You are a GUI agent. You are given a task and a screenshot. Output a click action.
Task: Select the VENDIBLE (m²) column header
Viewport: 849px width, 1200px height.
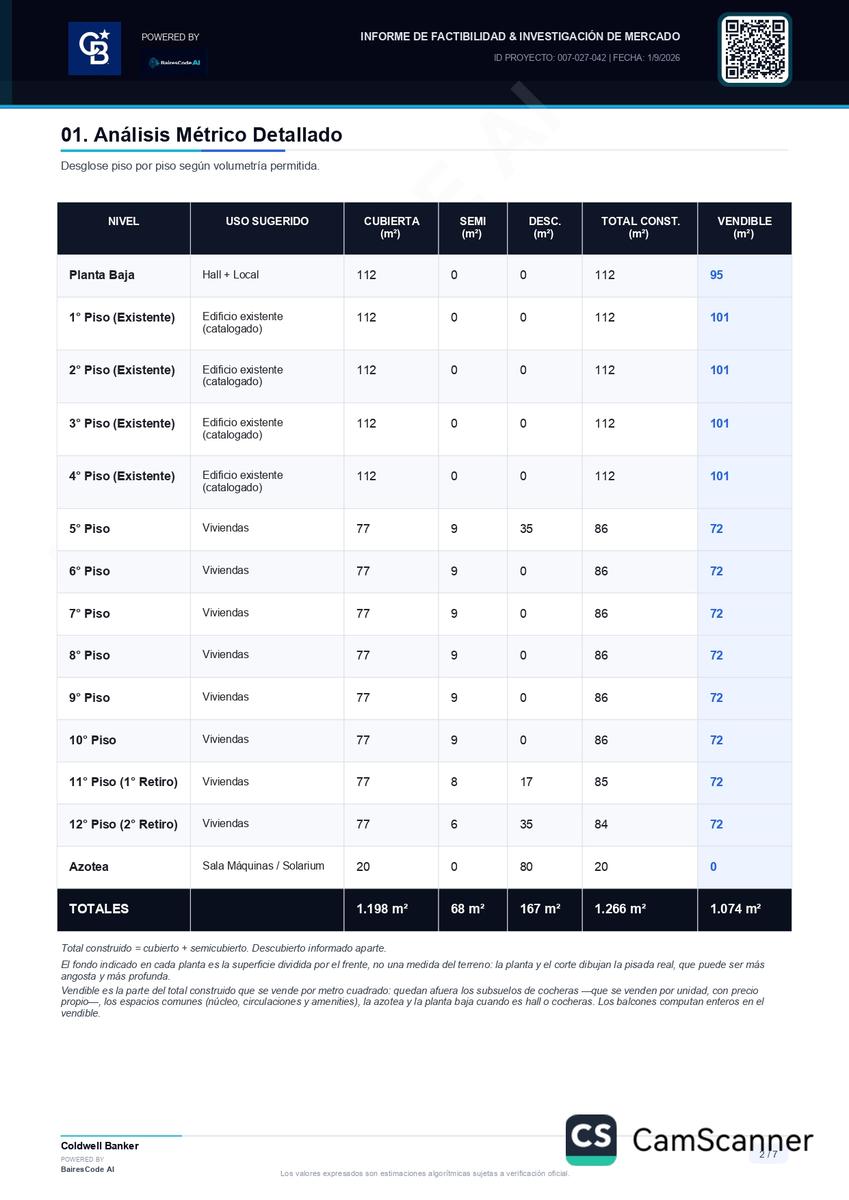tap(744, 228)
